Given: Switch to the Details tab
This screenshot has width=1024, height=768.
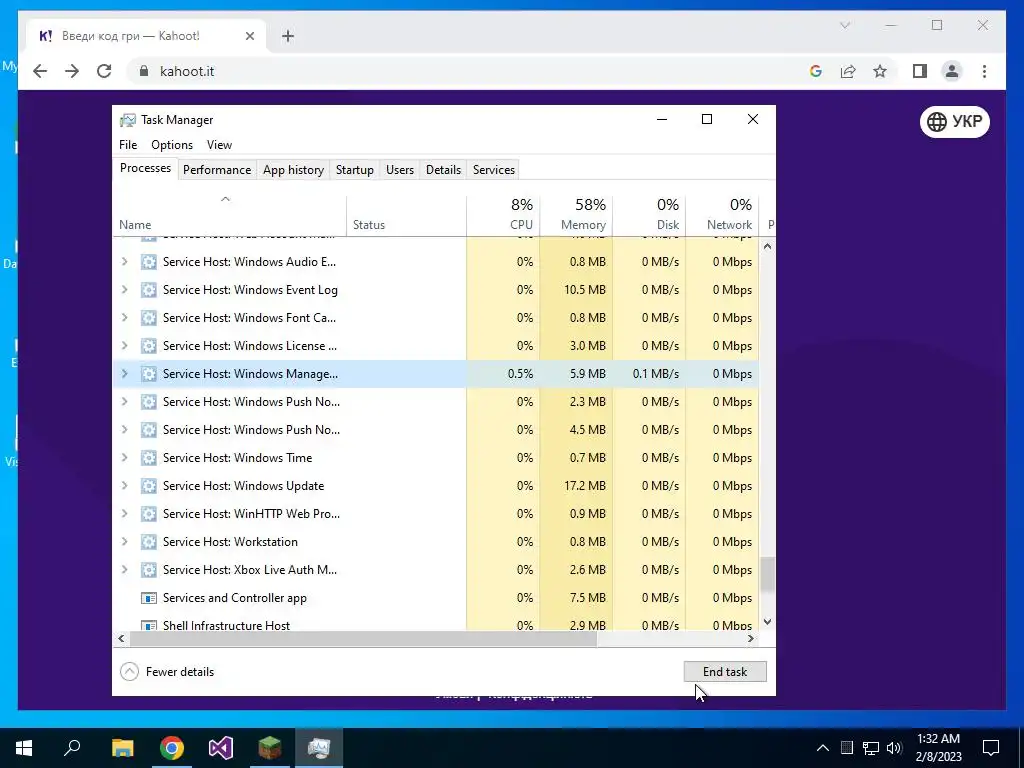Looking at the screenshot, I should point(443,170).
